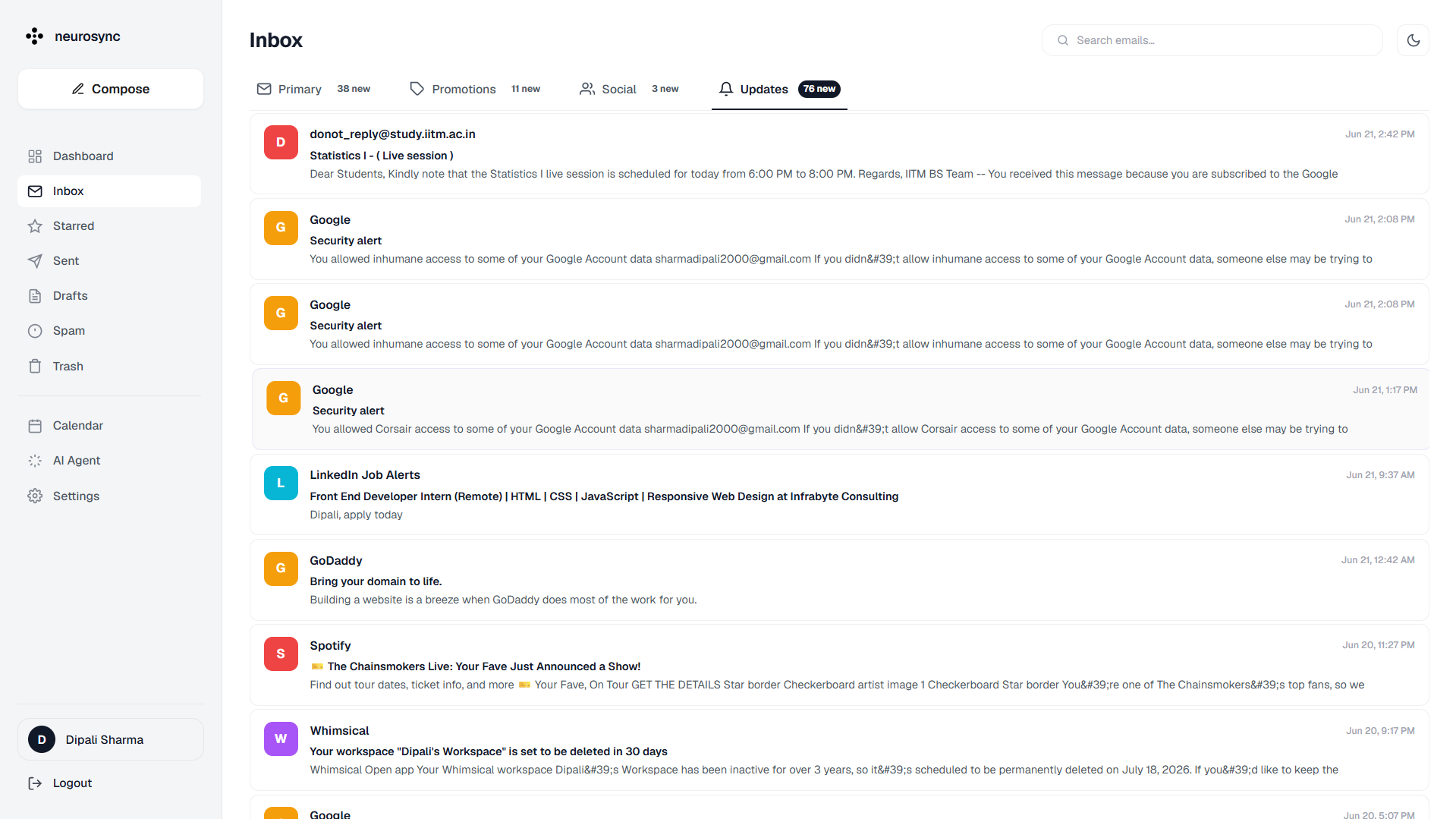The height and width of the screenshot is (819, 1456).
Task: Launch the AI Agent page
Action: (109, 461)
